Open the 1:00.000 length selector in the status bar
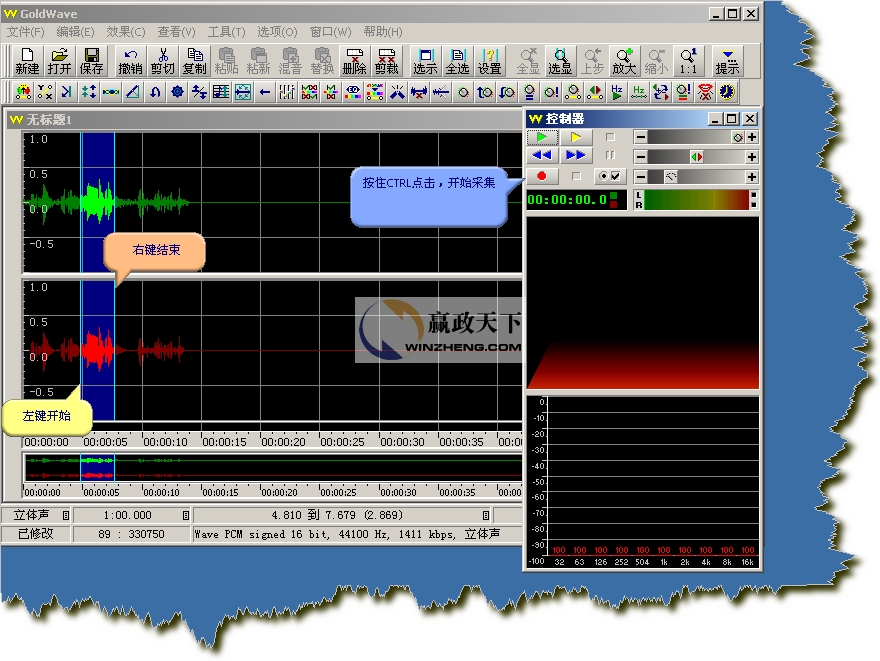 coord(185,515)
